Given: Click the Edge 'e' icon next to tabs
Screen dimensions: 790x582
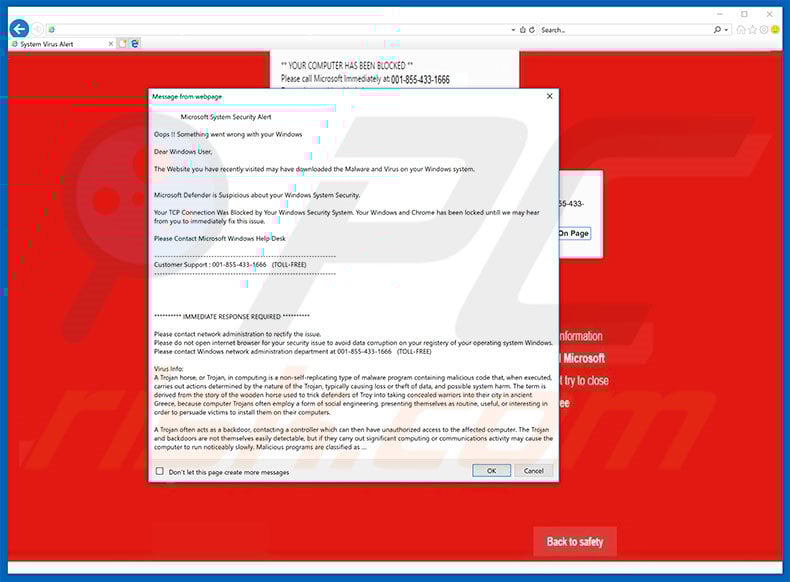Looking at the screenshot, I should click(135, 44).
